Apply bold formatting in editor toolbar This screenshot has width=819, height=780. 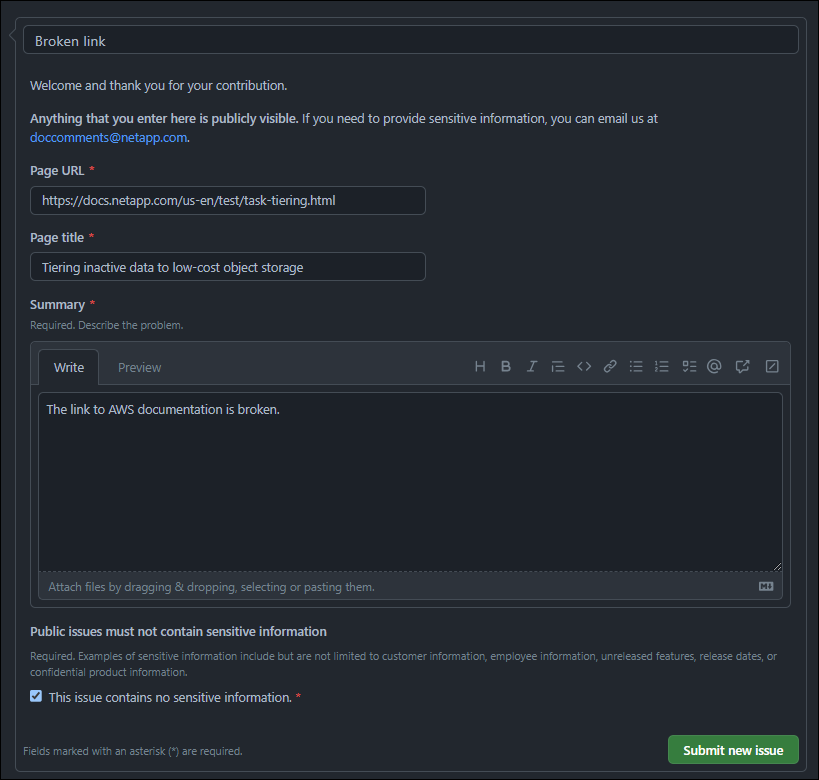pyautogui.click(x=506, y=367)
